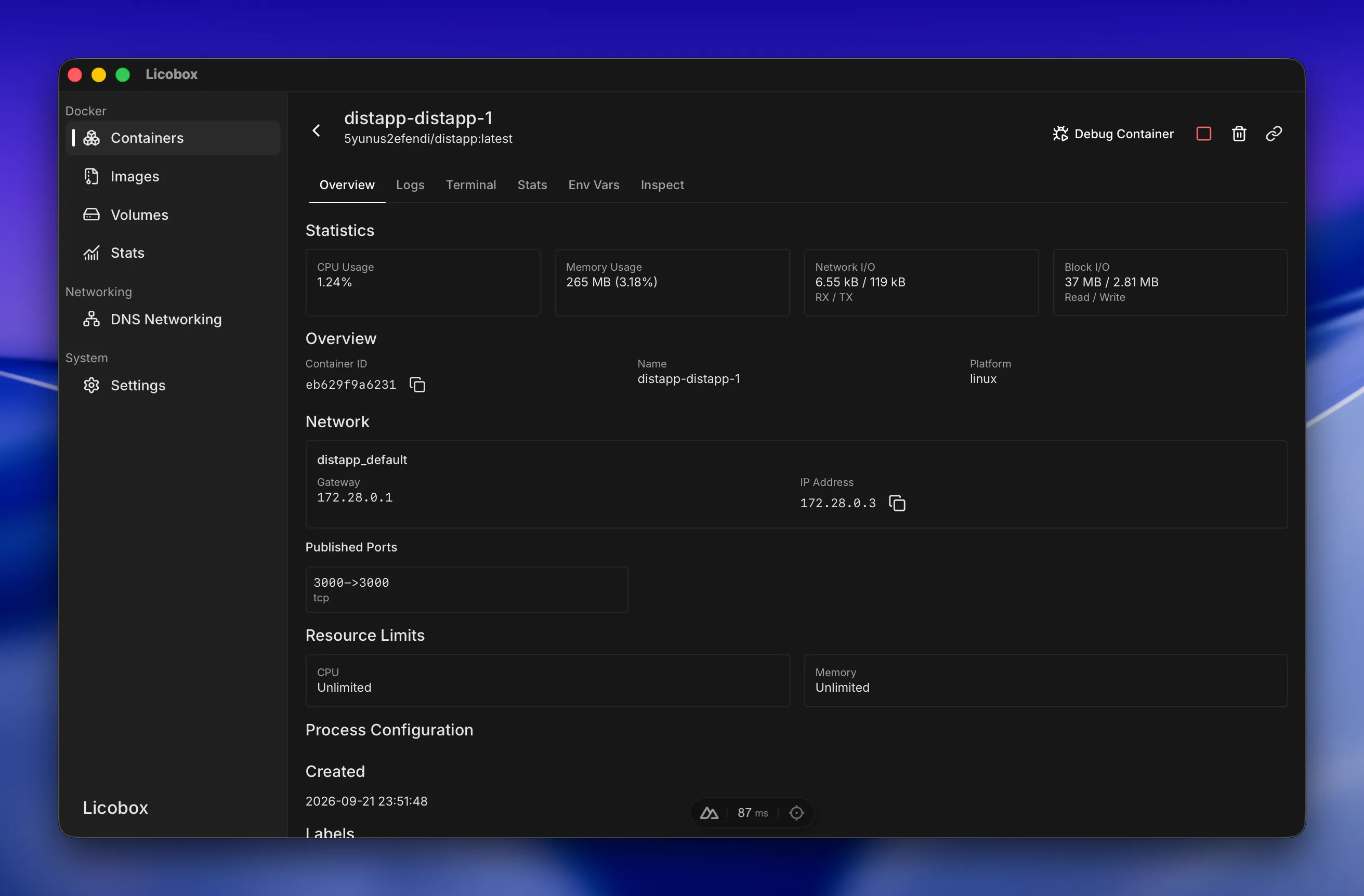
Task: Click the gateway value 172.28.0.1
Action: pos(355,497)
